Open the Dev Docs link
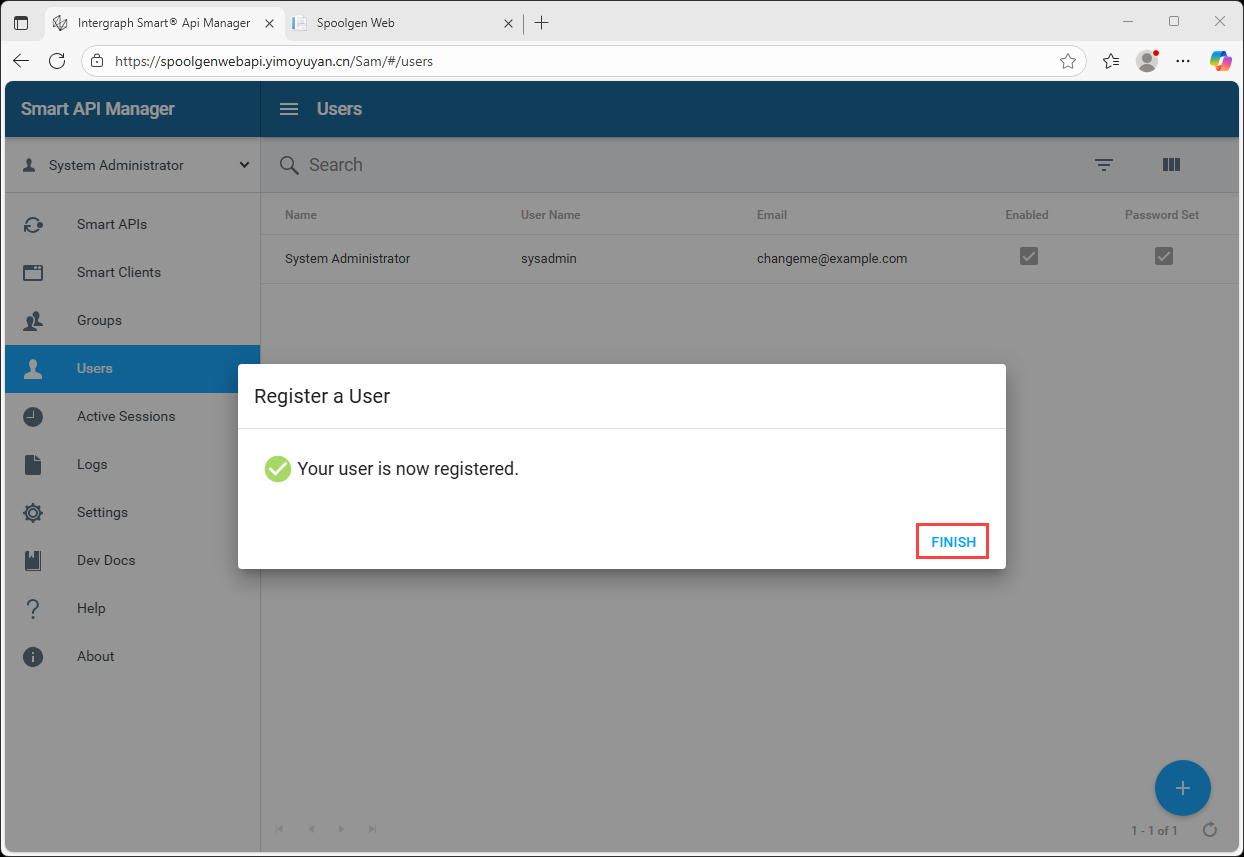Screen dimensions: 1244x857 [x=106, y=560]
